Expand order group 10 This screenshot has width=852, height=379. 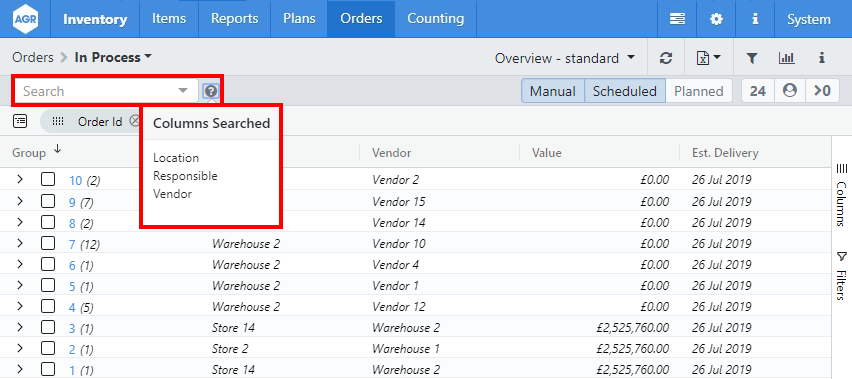click(x=20, y=179)
